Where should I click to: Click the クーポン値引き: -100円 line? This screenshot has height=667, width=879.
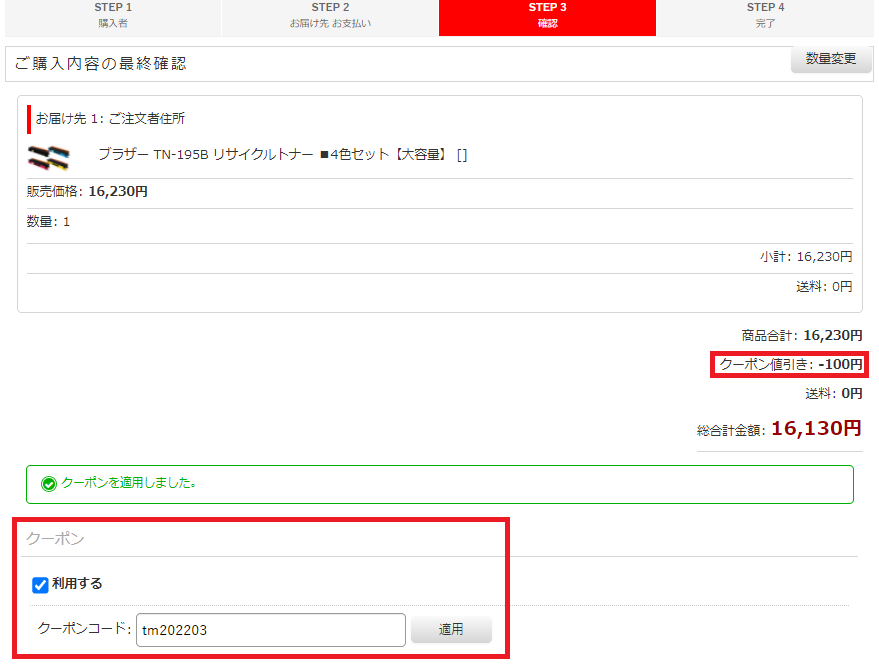[x=790, y=364]
